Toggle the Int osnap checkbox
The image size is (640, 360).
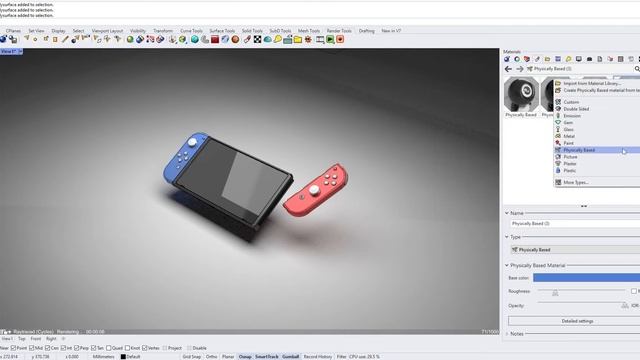point(63,348)
